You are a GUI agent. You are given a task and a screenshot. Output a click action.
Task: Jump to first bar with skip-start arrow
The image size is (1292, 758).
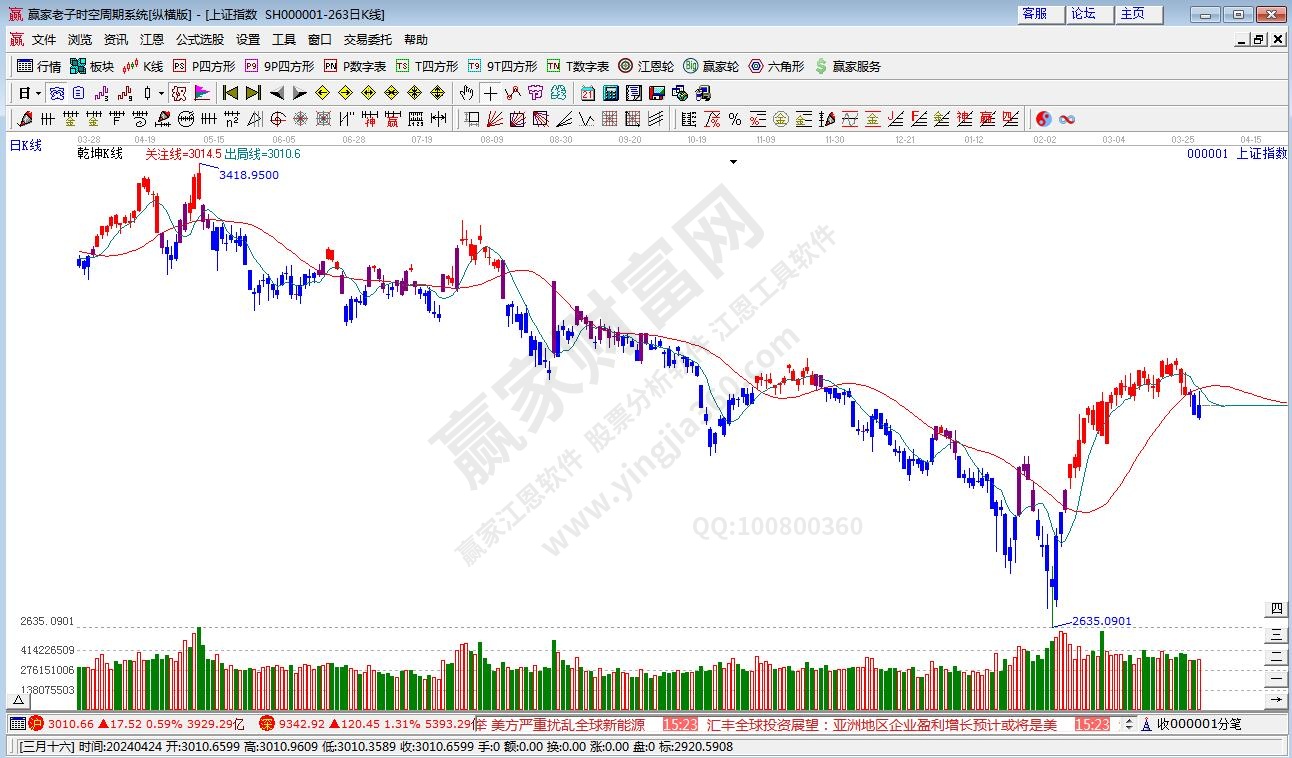coord(230,93)
